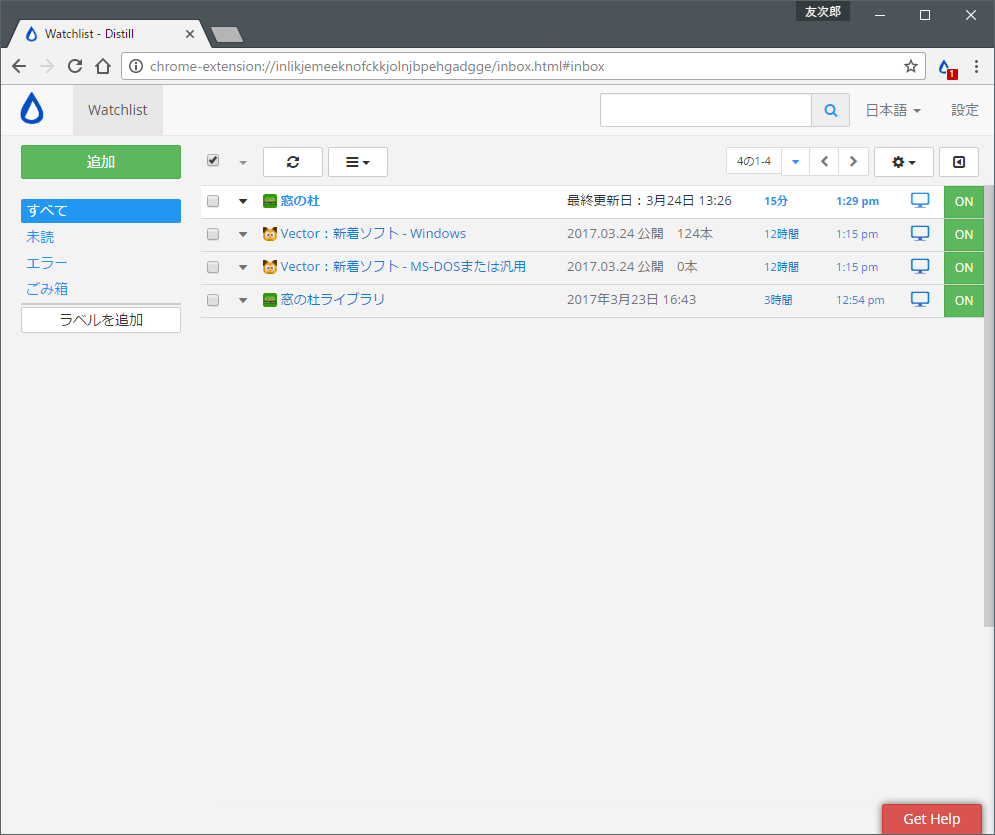Screen dimensions: 995x835
Task: Click the Chrome home button
Action: [103, 66]
